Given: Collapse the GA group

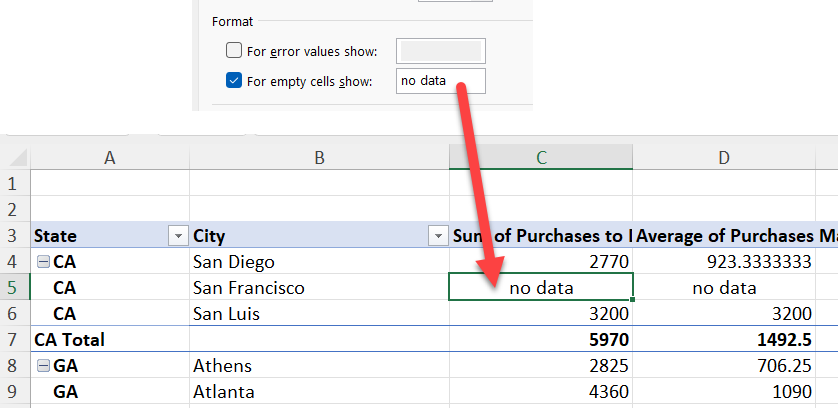Looking at the screenshot, I should (x=43, y=366).
